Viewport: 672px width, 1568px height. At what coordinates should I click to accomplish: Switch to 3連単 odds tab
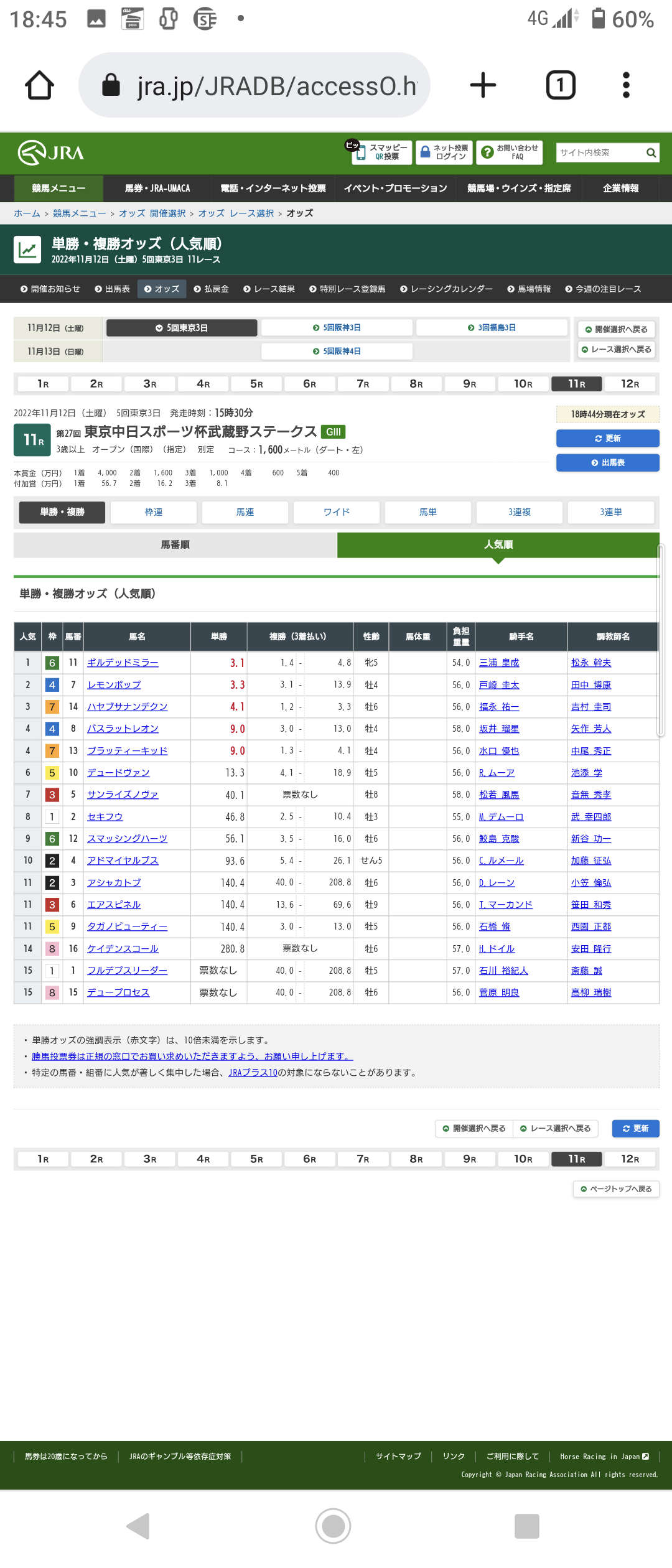click(x=611, y=512)
